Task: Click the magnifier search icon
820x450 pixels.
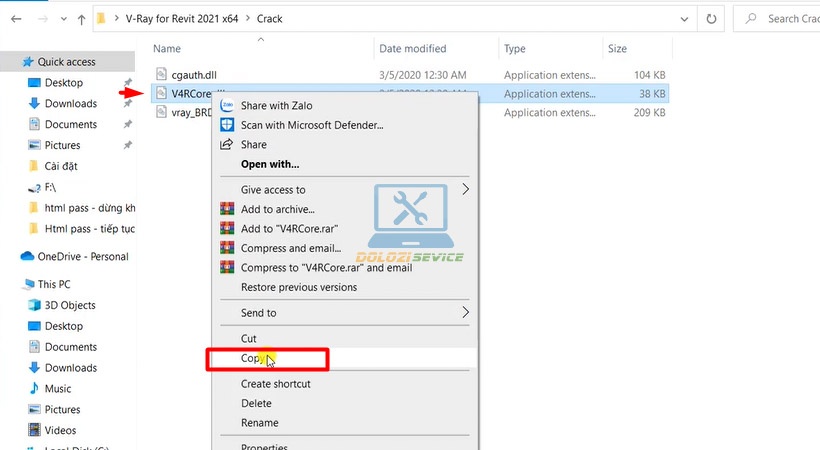Action: point(751,19)
